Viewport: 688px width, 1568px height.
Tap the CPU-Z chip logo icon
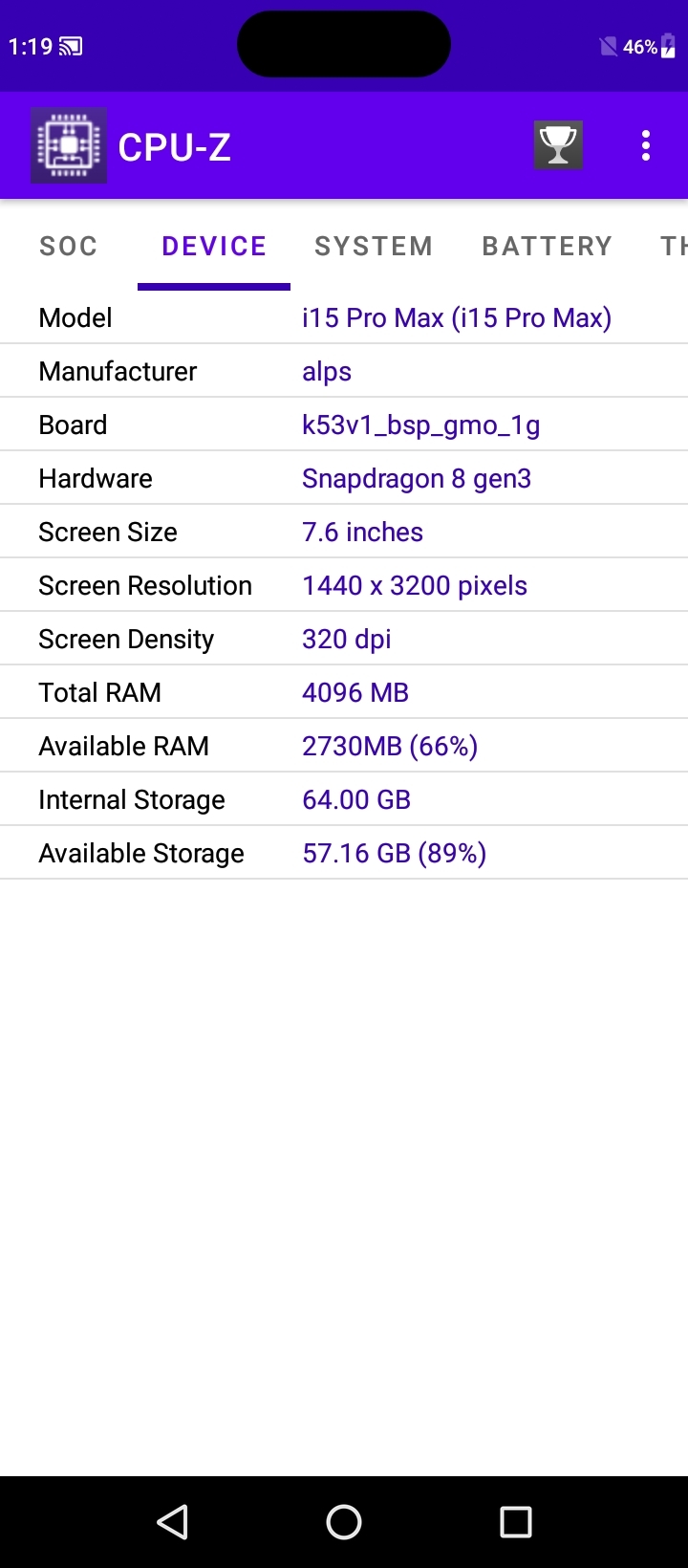69,146
